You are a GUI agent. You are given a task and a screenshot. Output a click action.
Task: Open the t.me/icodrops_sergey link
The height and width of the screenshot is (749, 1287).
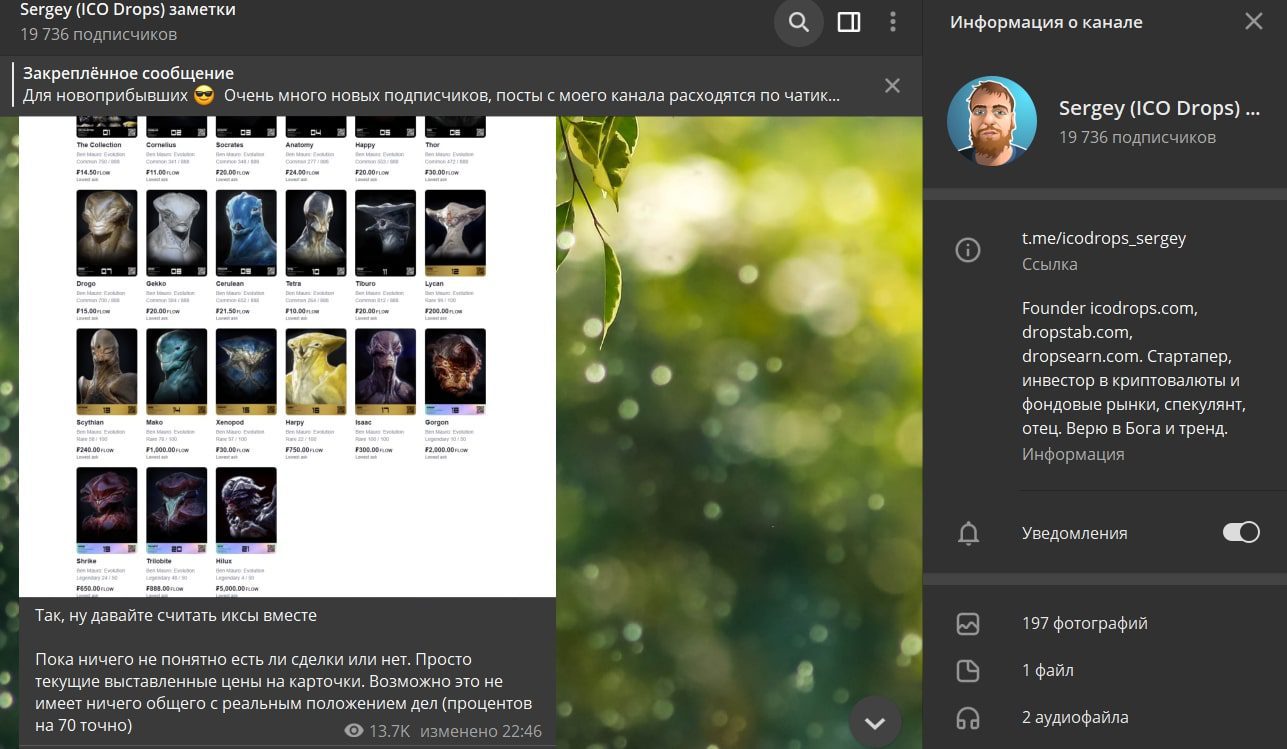tap(1103, 239)
